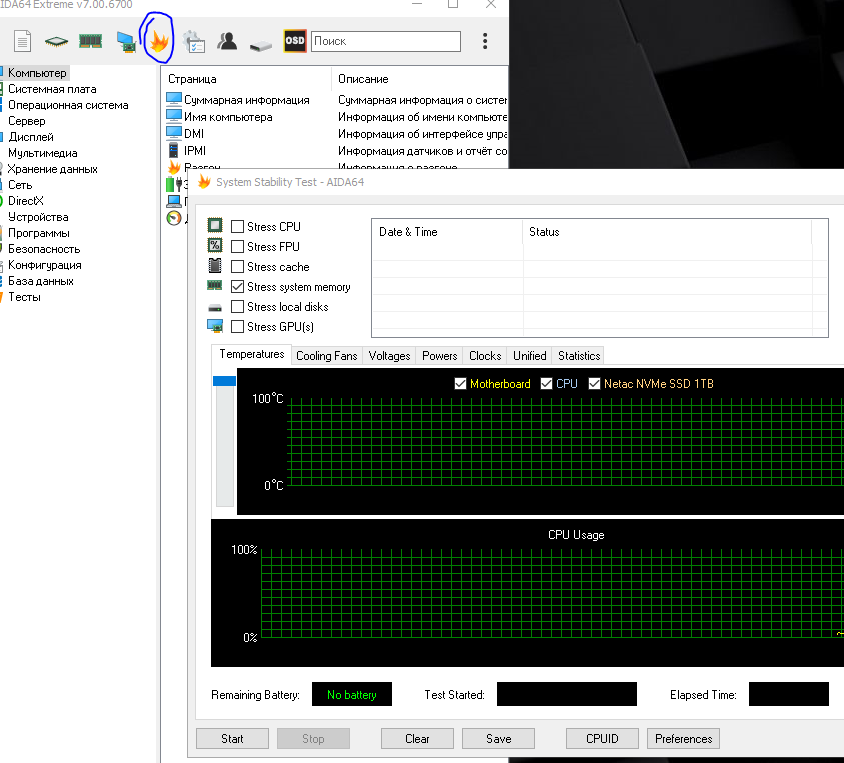This screenshot has height=763, width=844.
Task: Open the CPUID panel button
Action: click(602, 739)
